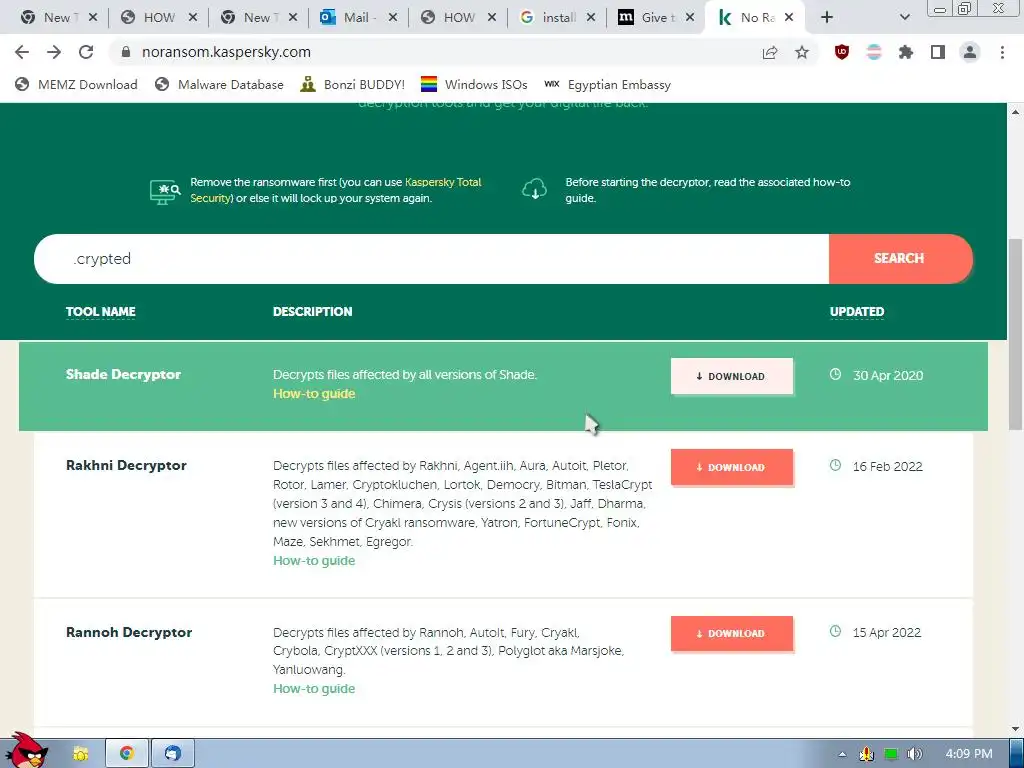Open Rakhni Decryptor How-to guide

click(314, 561)
